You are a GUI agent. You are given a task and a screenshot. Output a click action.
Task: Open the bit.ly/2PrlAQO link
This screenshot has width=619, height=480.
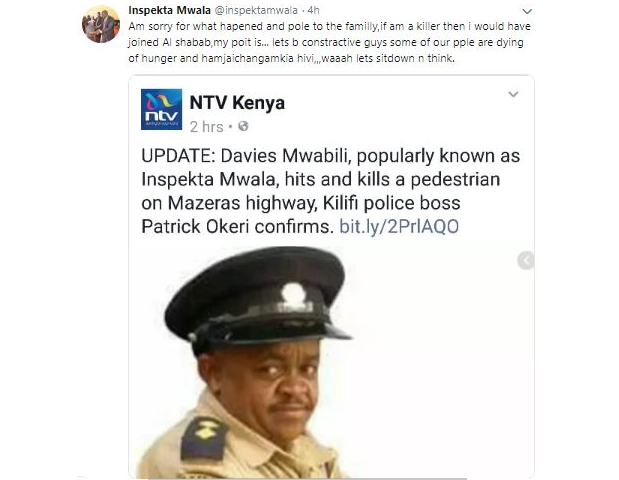point(399,227)
